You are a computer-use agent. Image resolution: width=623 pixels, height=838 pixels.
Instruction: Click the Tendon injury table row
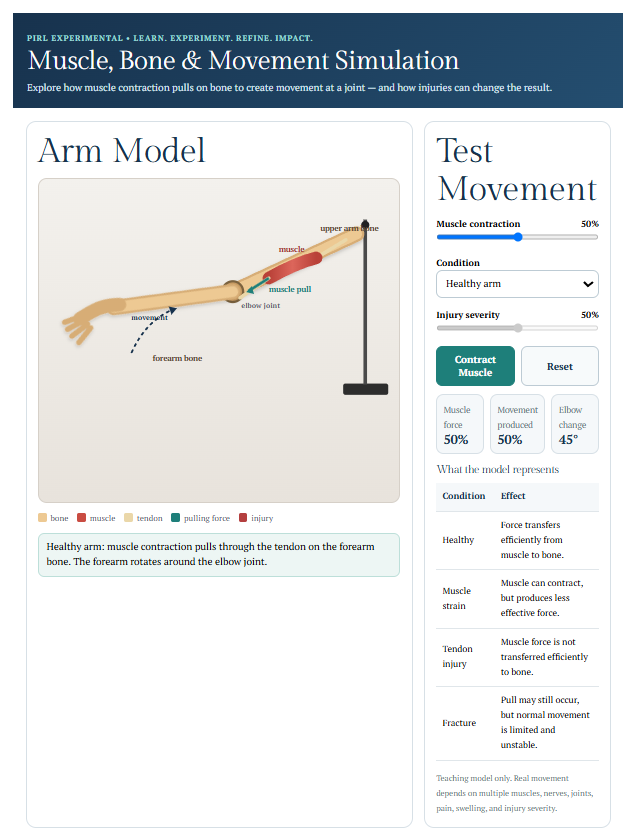click(517, 657)
